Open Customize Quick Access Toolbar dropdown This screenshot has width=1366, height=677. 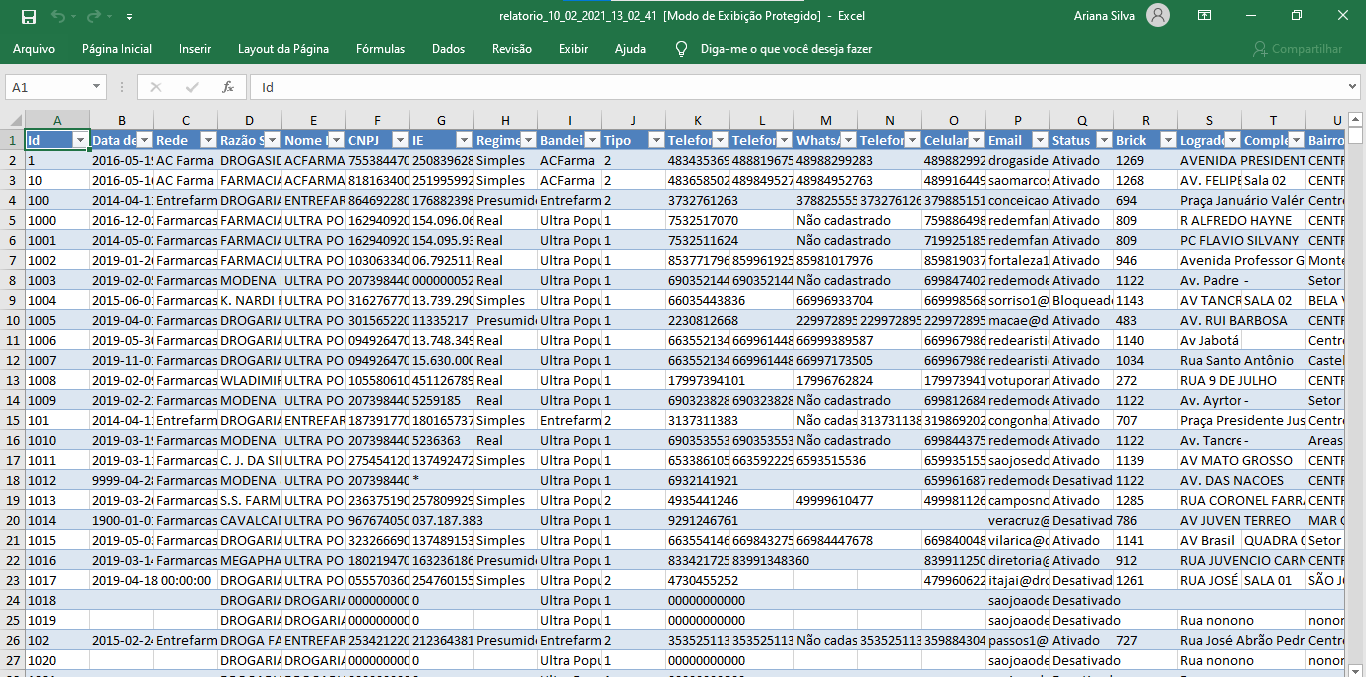[x=130, y=17]
